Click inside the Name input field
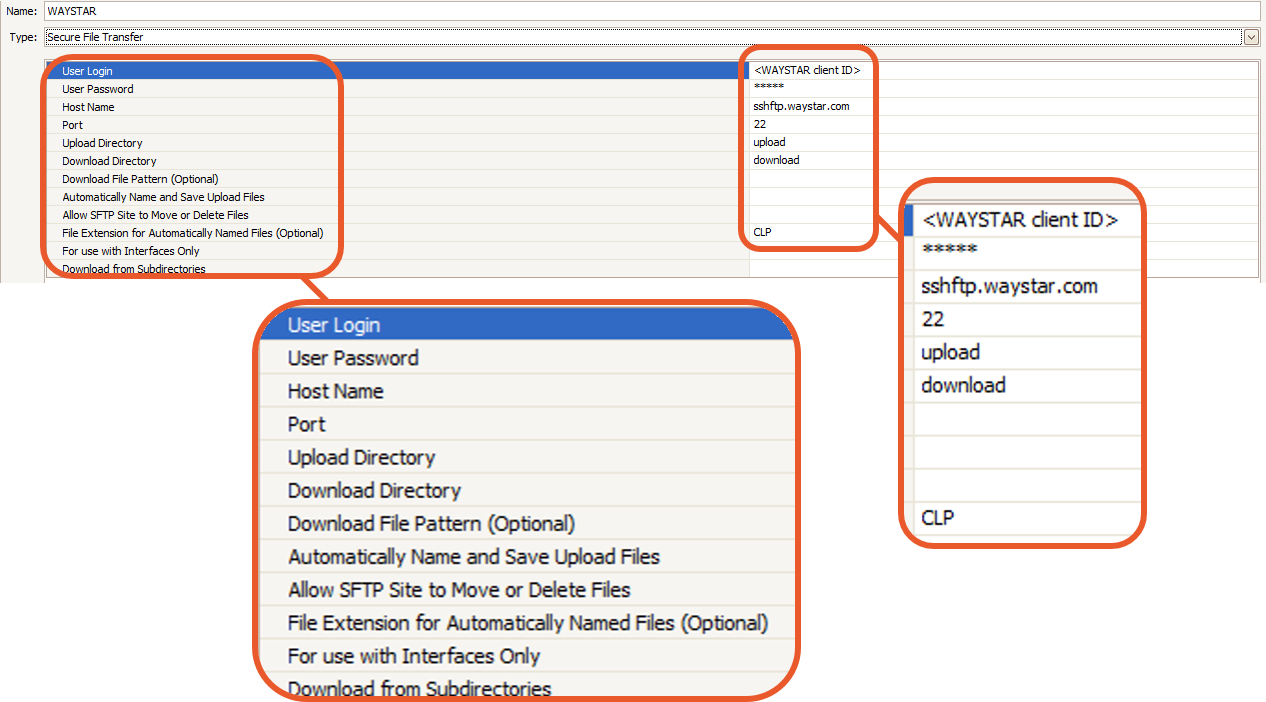Screen dimensions: 1266x702 click(x=400, y=11)
